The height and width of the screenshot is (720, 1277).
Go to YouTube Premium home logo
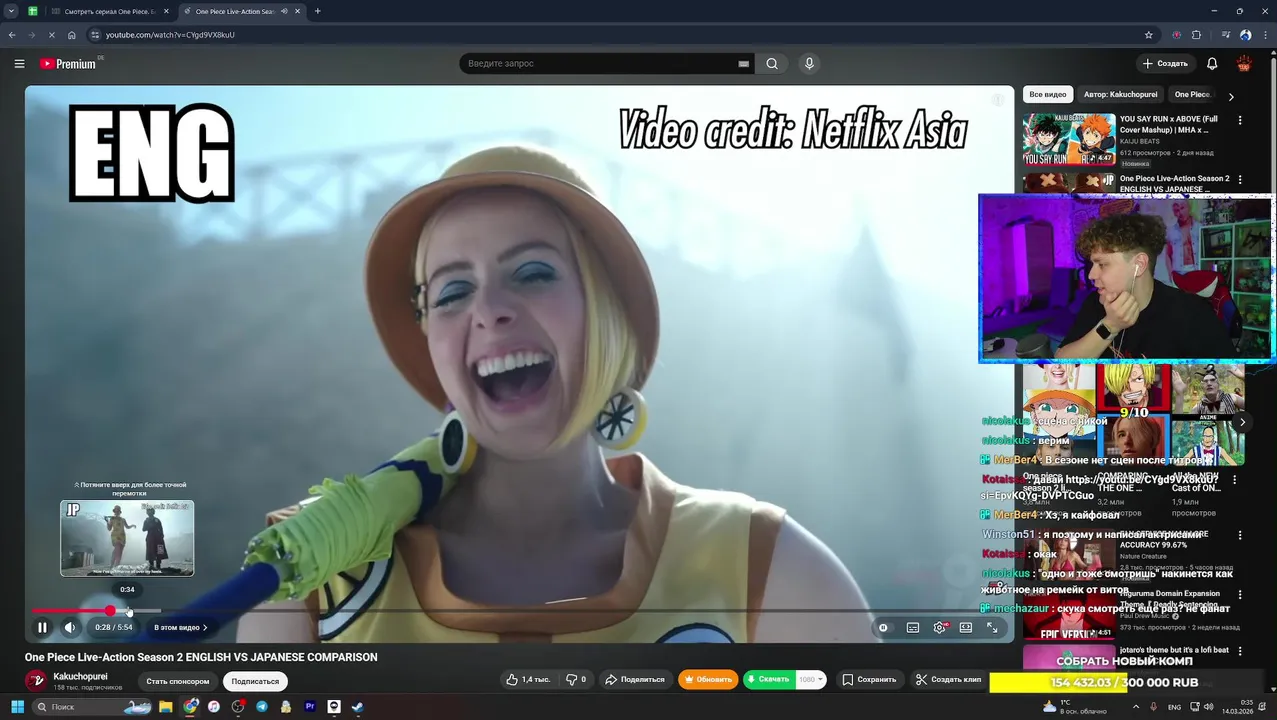point(68,63)
